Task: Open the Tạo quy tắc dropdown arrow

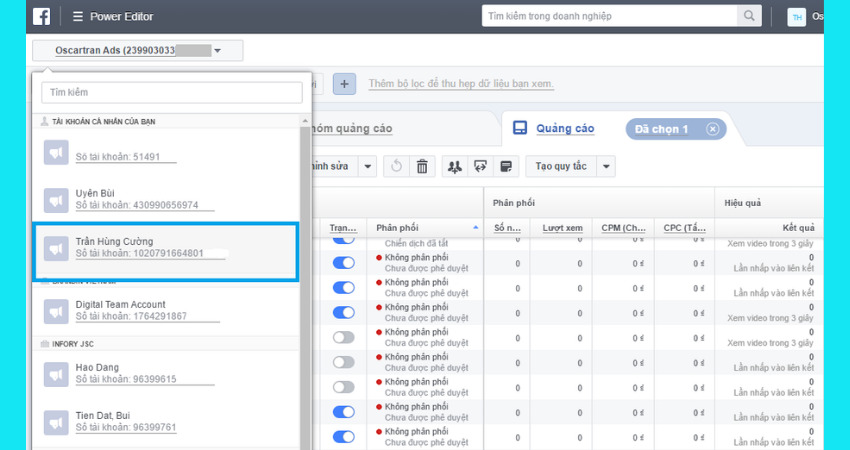Action: point(606,166)
